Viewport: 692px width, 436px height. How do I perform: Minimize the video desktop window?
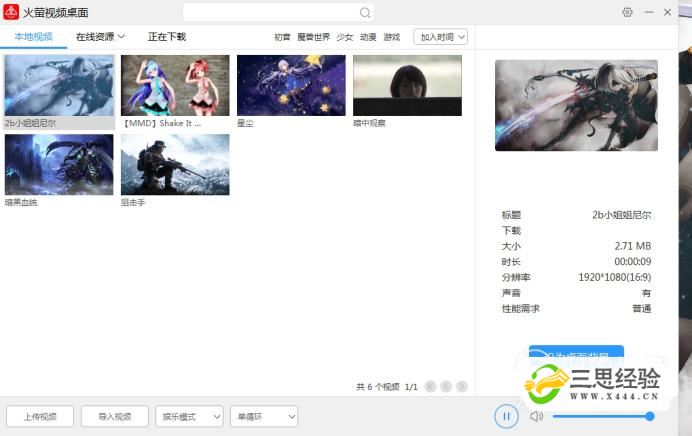click(650, 12)
